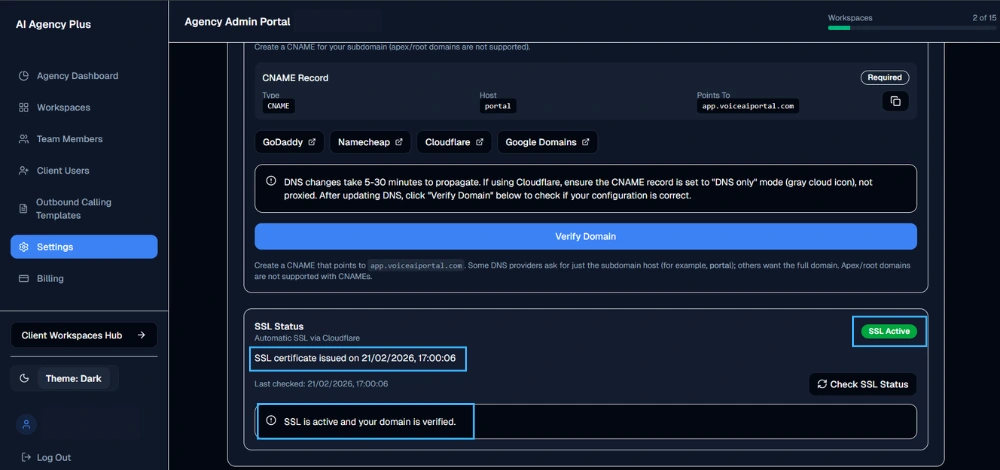The image size is (1000, 470).
Task: Click the CNAME type value
Action: pyautogui.click(x=279, y=106)
